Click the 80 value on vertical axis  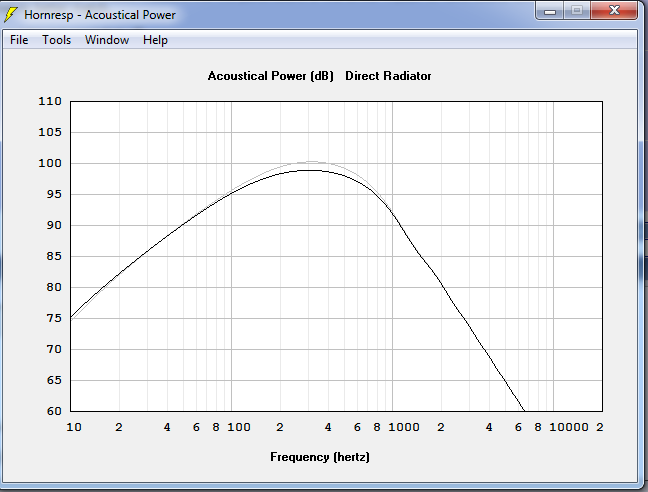[x=54, y=287]
